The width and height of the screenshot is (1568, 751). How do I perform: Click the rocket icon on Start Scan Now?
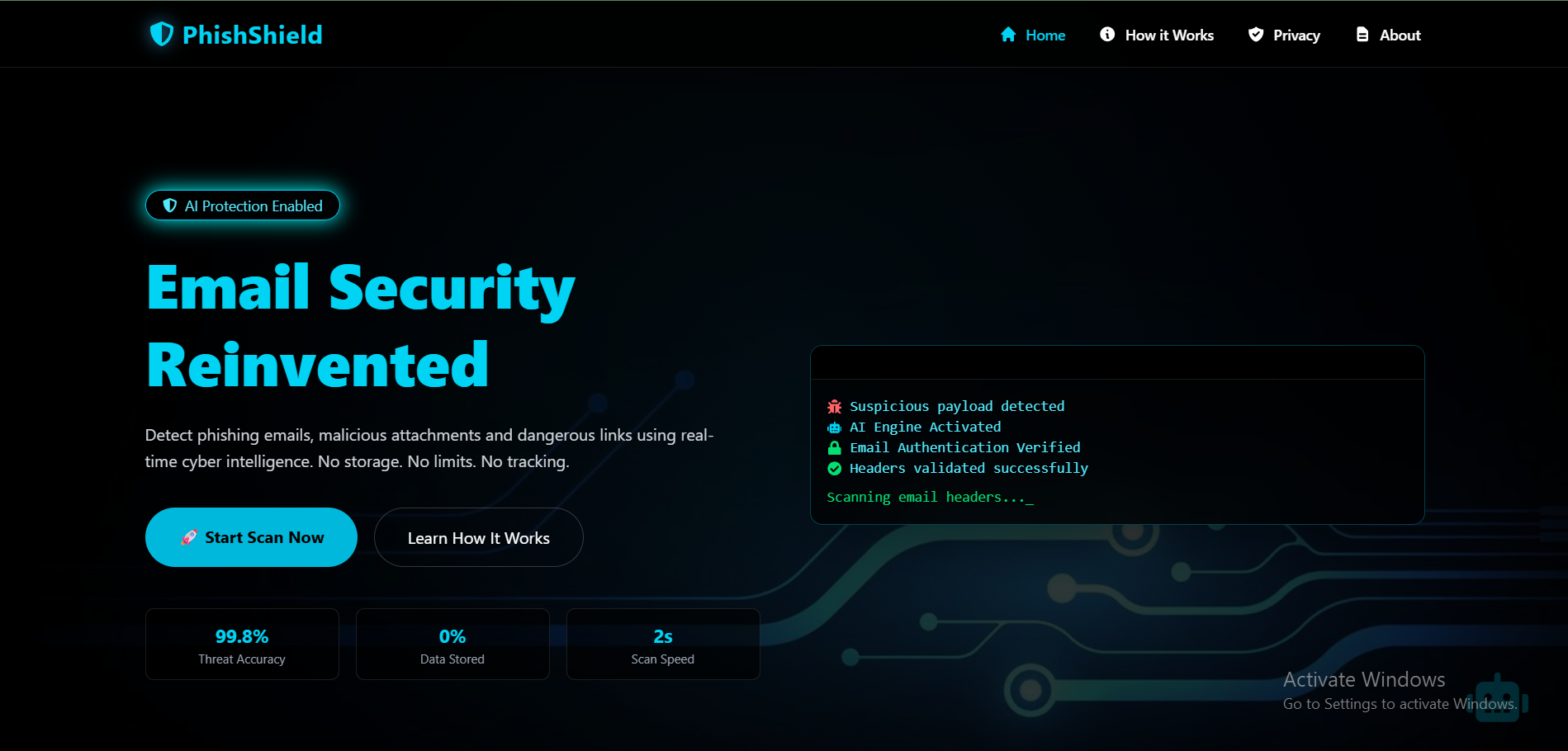189,537
